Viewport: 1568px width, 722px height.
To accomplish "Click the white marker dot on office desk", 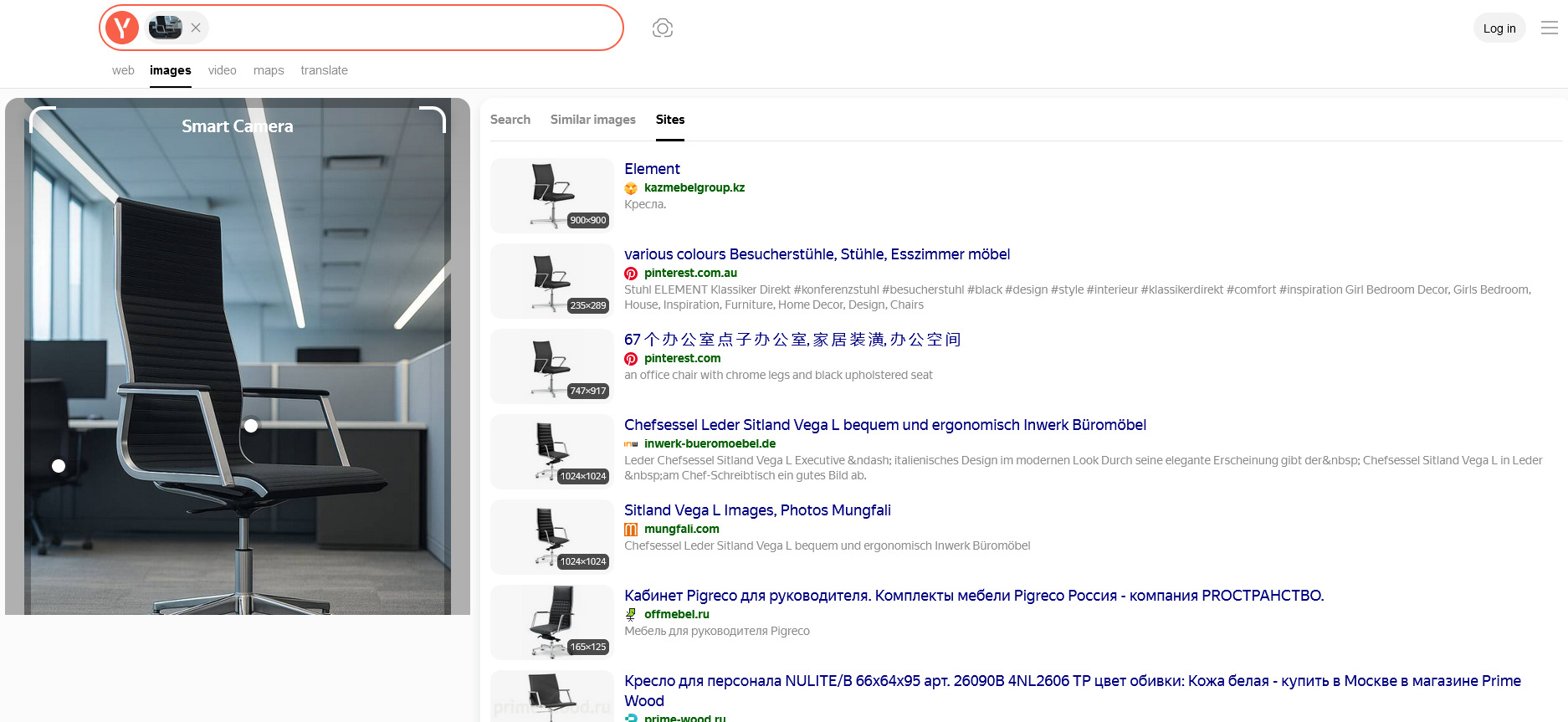I will click(59, 466).
